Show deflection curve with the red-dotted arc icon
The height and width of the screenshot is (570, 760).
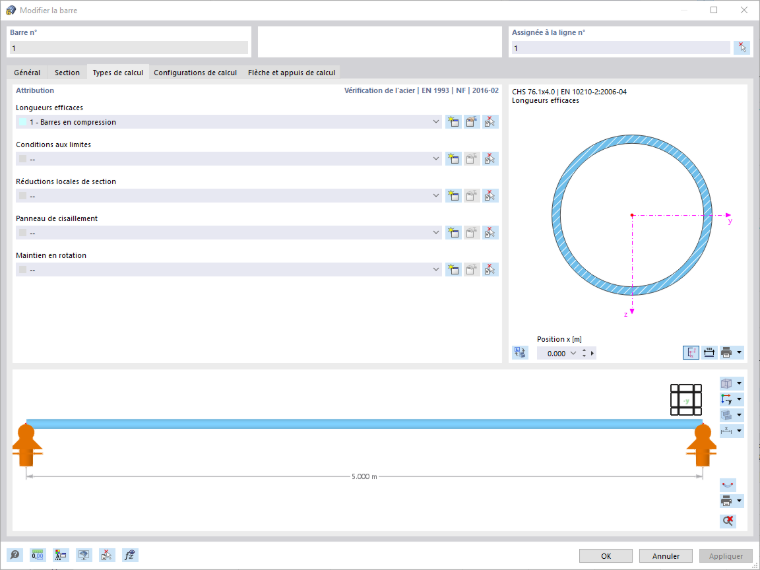[x=728, y=485]
